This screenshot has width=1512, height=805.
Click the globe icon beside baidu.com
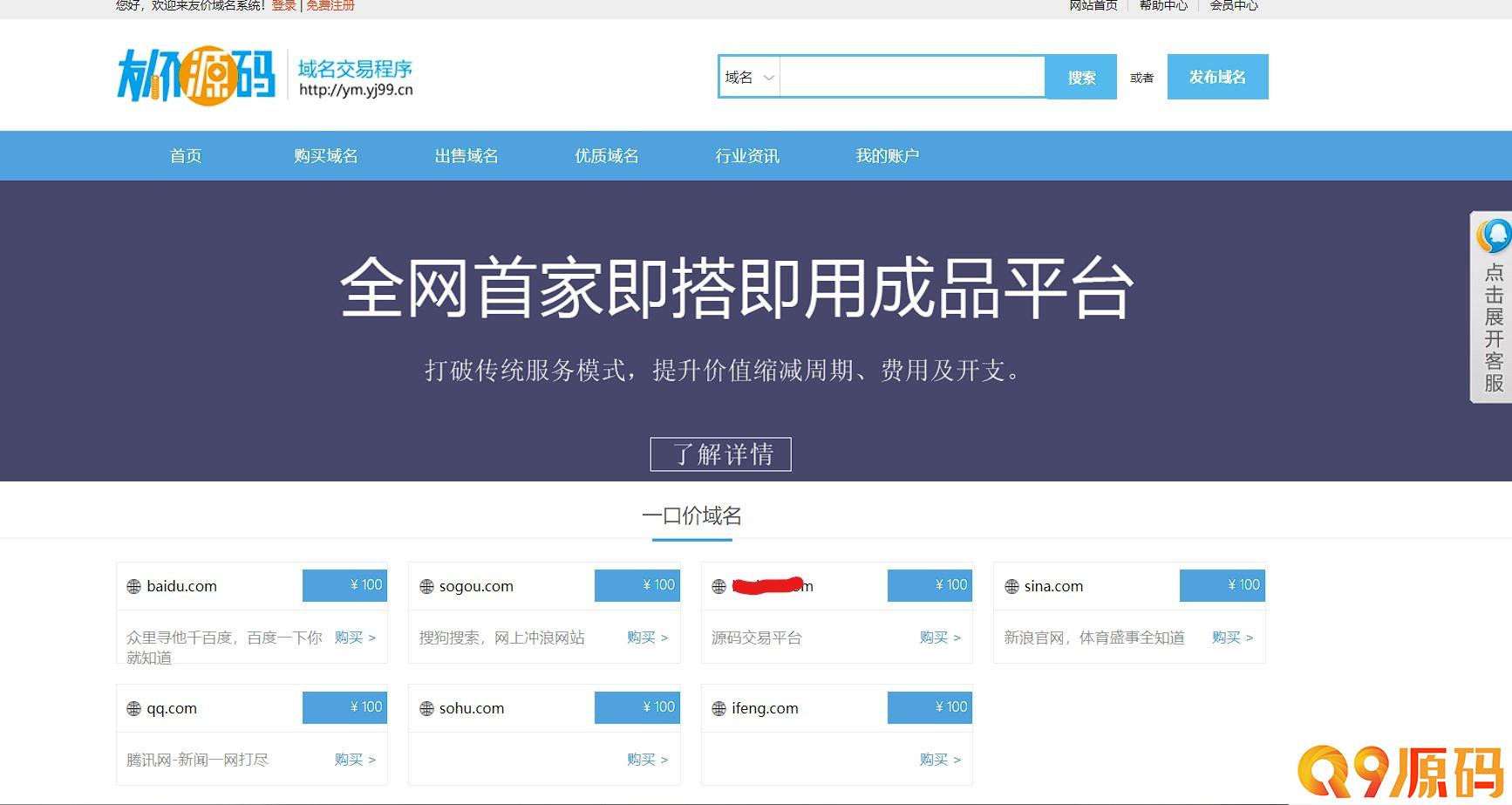tap(133, 587)
